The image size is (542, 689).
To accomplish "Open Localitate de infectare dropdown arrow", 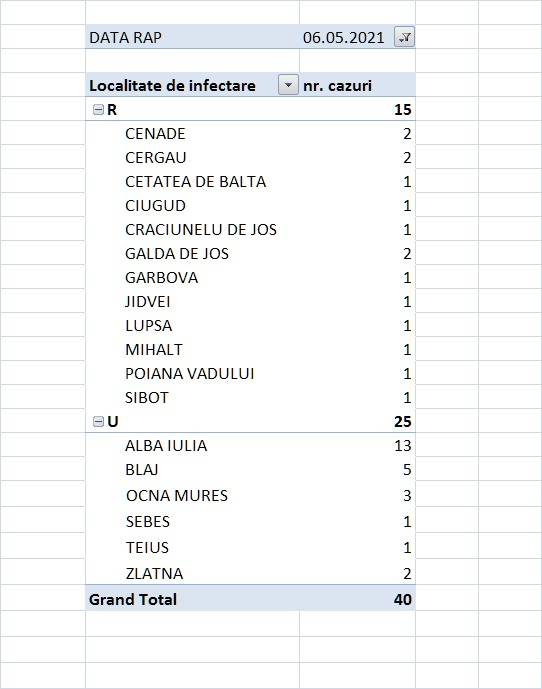I will tap(288, 85).
